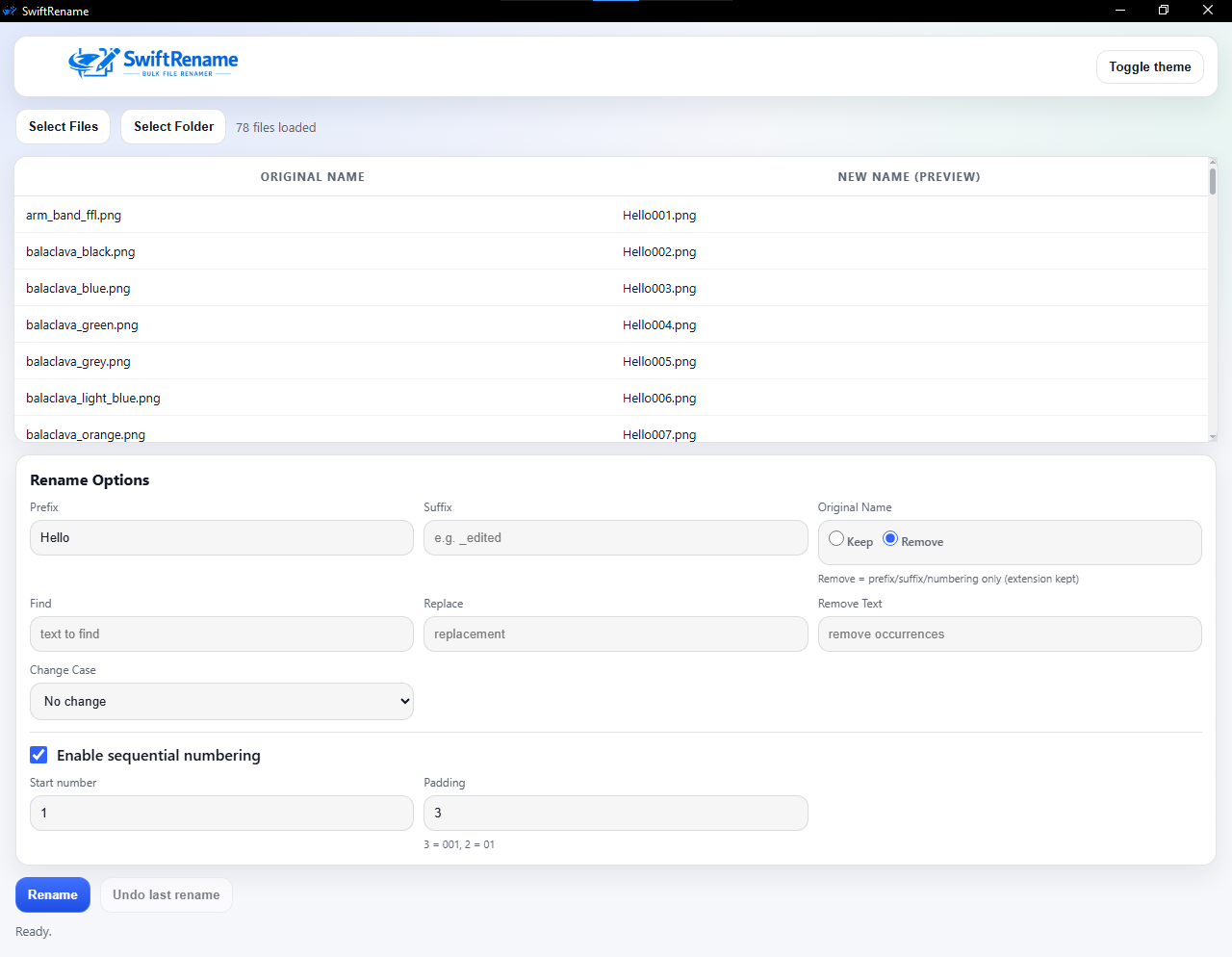Close the SwiftRename window
Viewport: 1232px width, 957px height.
coord(1208,11)
